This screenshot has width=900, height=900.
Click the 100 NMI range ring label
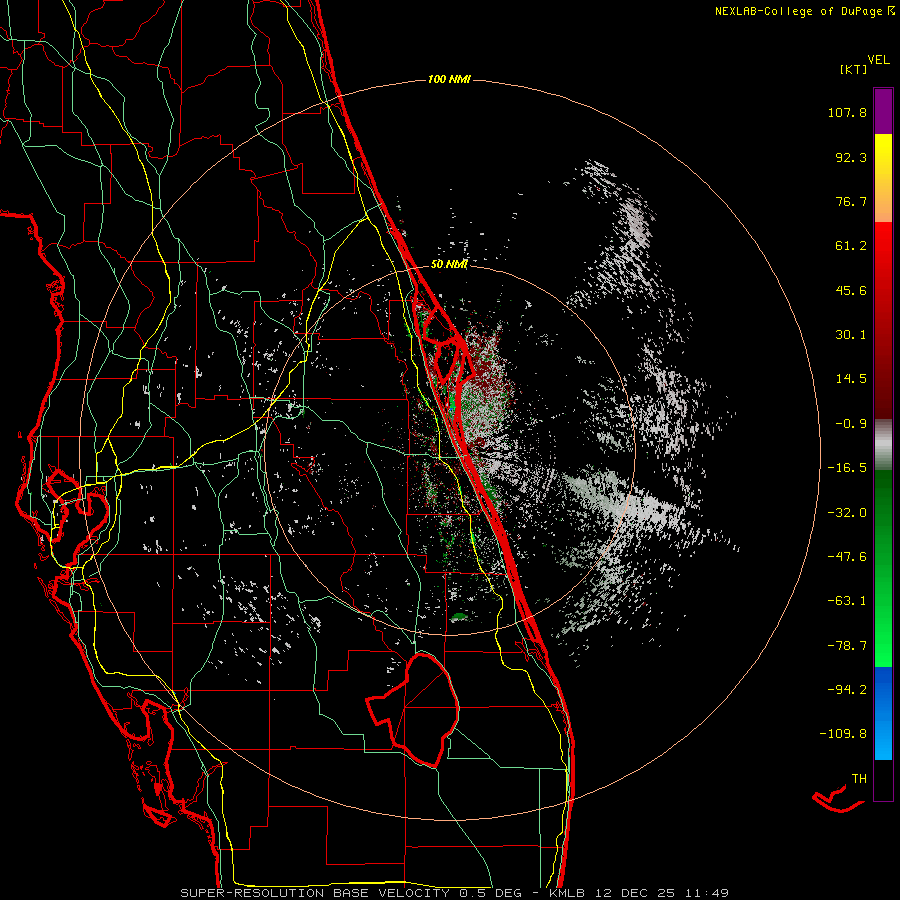click(x=449, y=79)
